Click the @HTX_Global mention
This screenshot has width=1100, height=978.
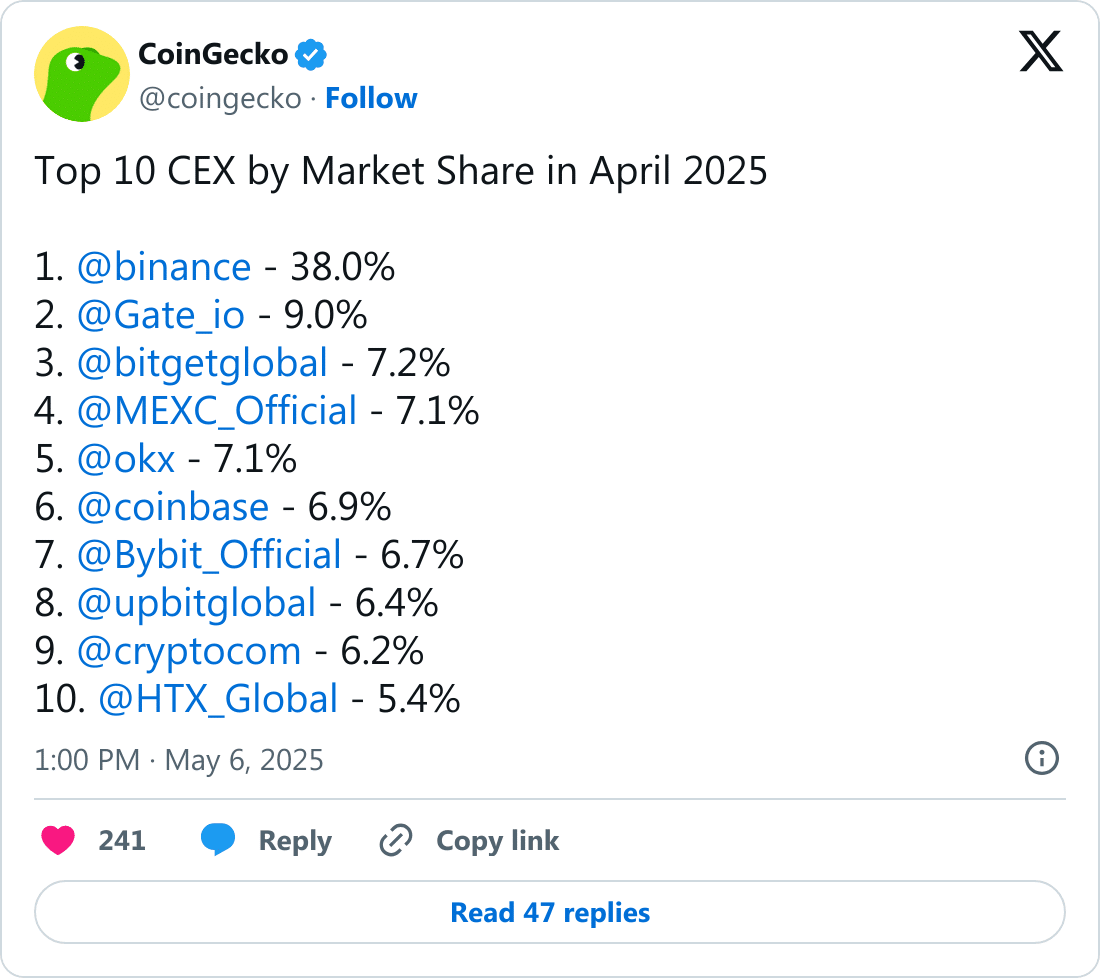pos(218,699)
